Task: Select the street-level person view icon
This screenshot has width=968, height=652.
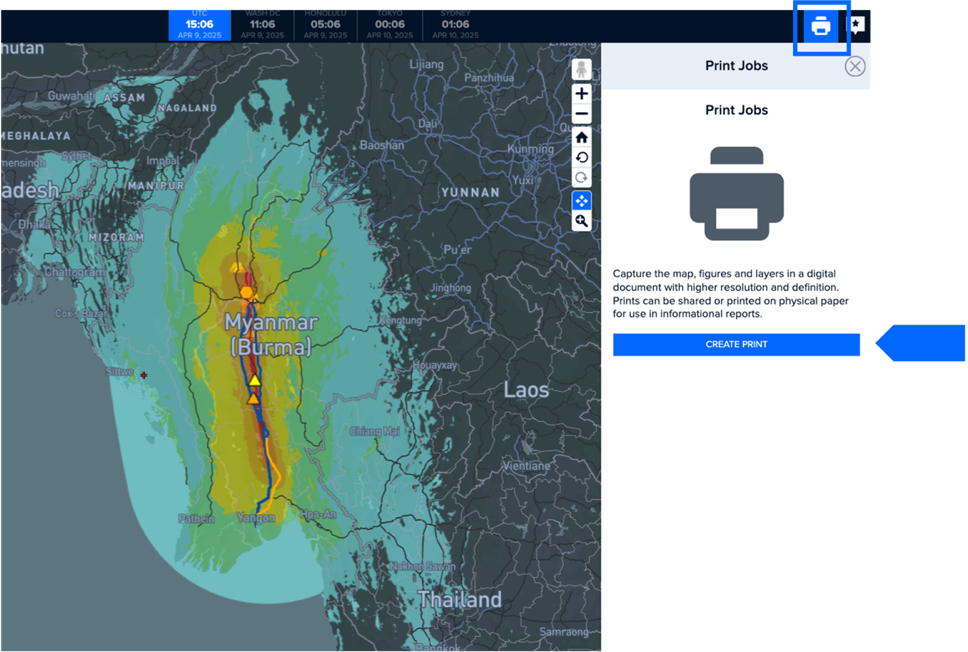Action: (582, 68)
